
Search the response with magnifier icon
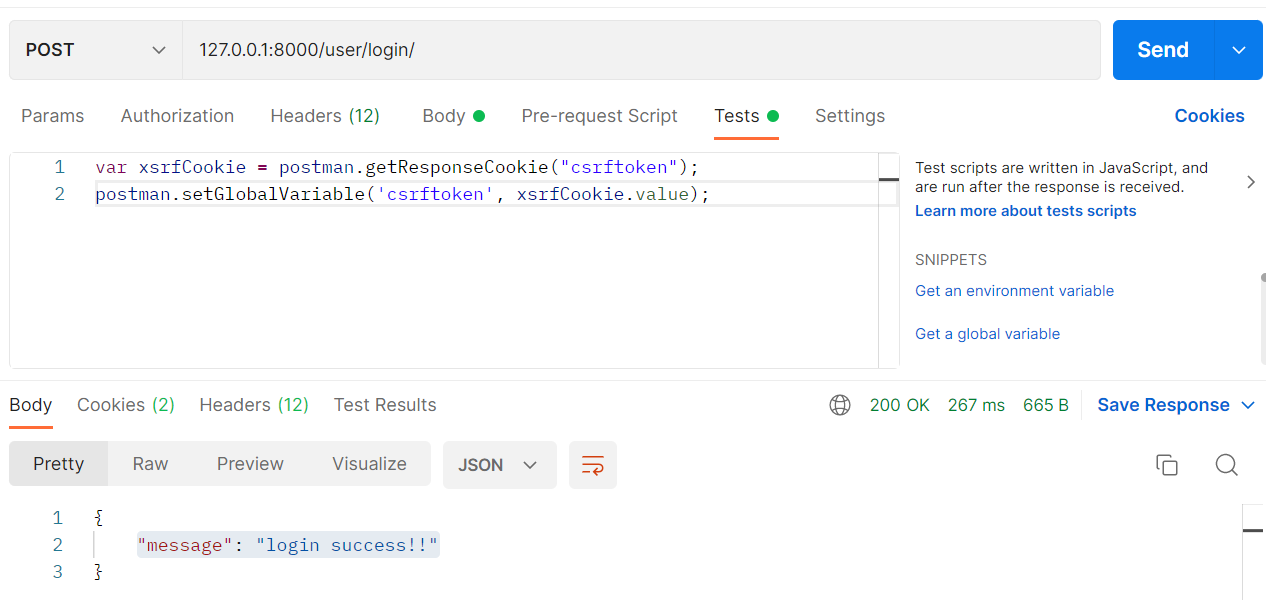1227,465
